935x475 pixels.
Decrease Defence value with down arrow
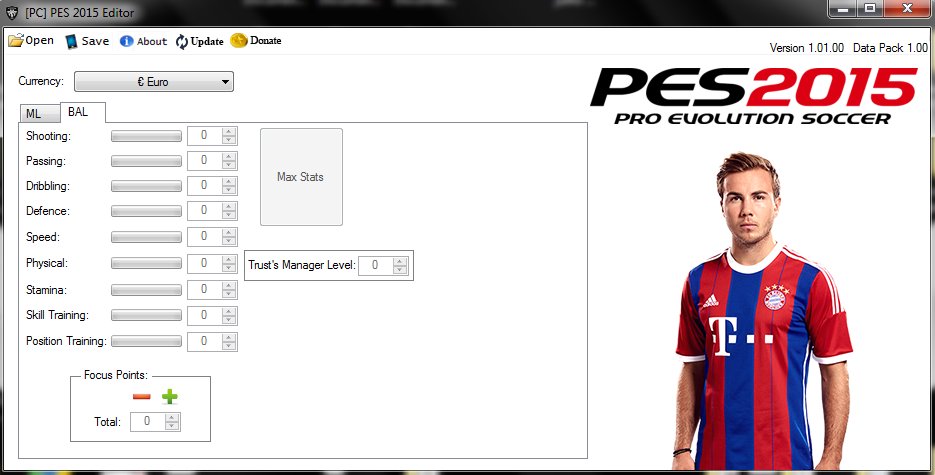(x=229, y=215)
